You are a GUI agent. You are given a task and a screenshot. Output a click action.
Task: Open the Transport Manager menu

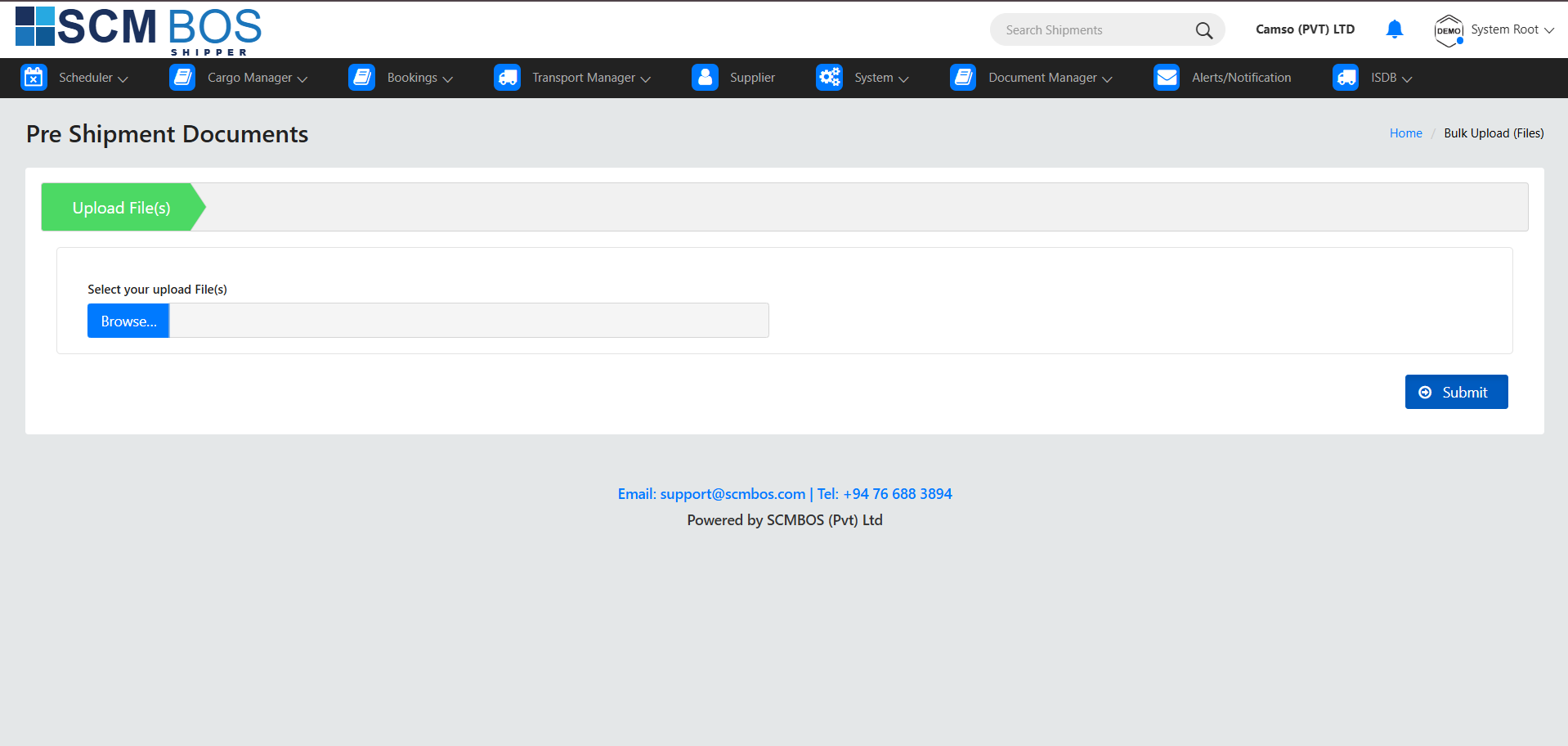tap(584, 78)
